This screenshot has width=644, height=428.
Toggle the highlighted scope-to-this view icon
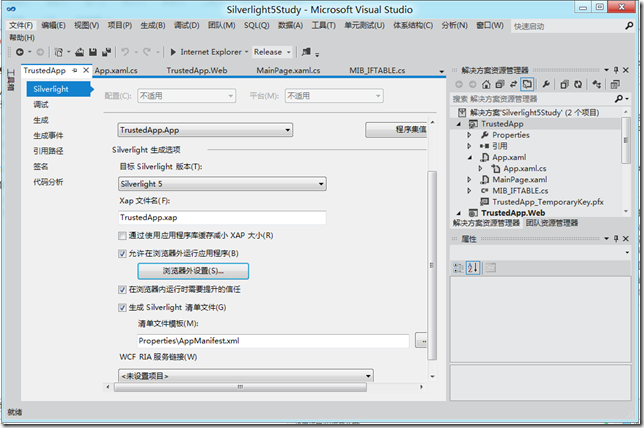[x=527, y=84]
